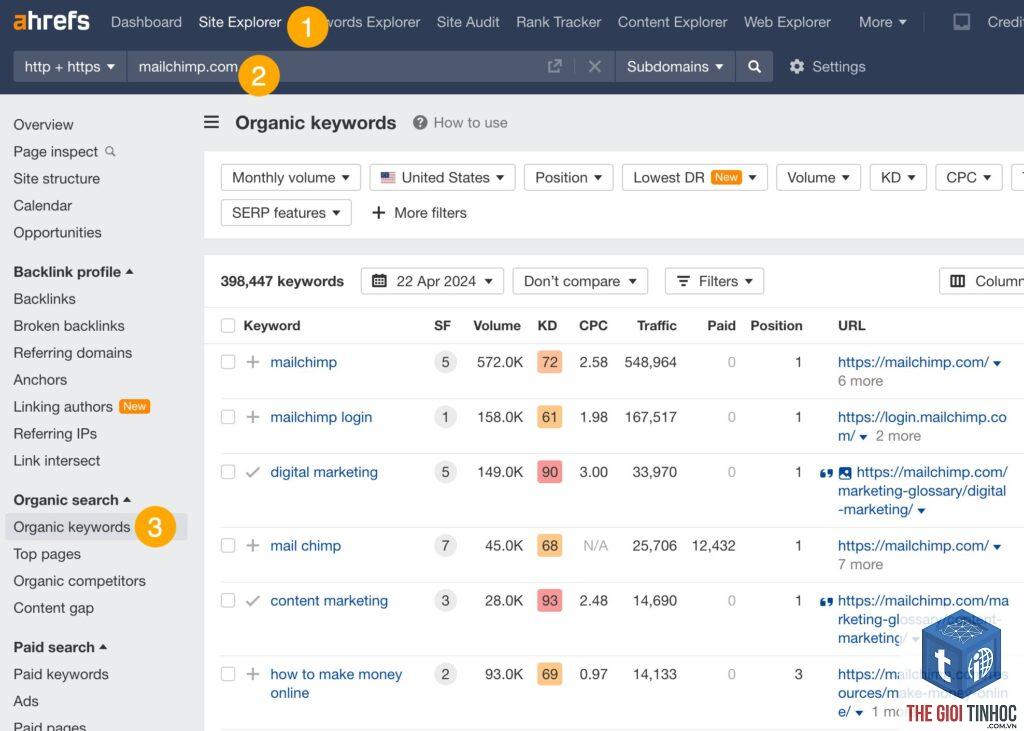Open Settings gear icon
Viewport: 1024px width, 731px height.
pos(797,66)
